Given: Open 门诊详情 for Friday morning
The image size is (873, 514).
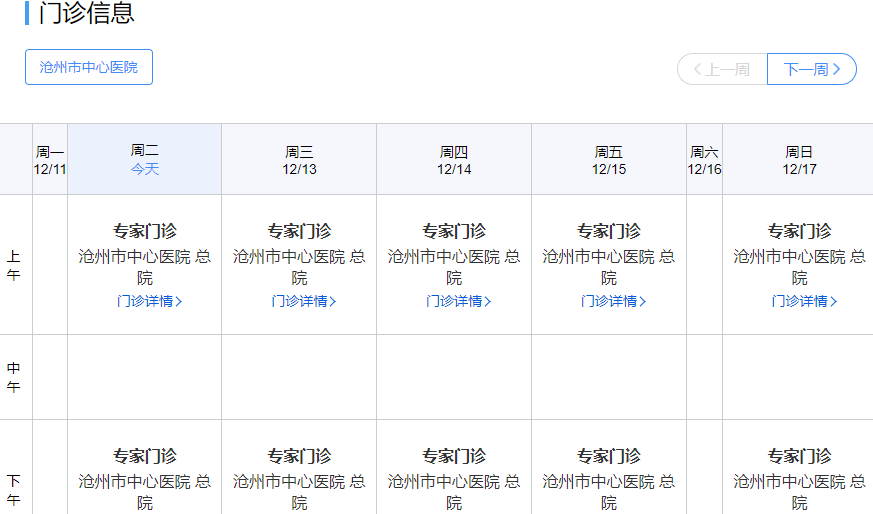Looking at the screenshot, I should (x=613, y=301).
